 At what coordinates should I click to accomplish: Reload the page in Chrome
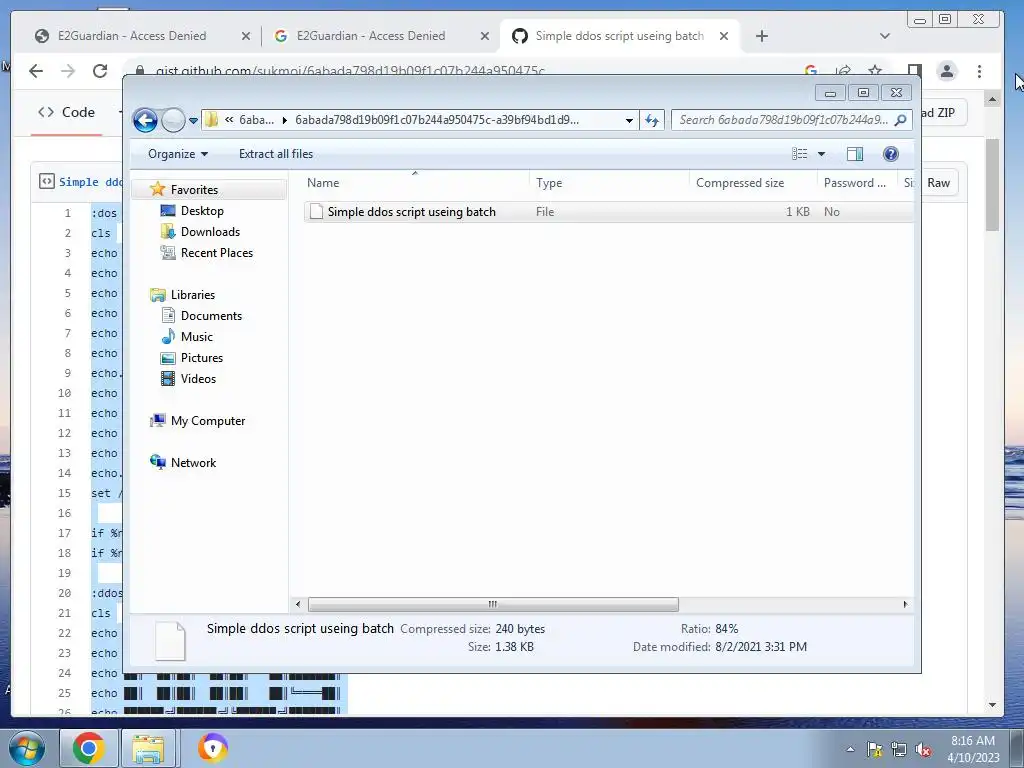pos(100,71)
